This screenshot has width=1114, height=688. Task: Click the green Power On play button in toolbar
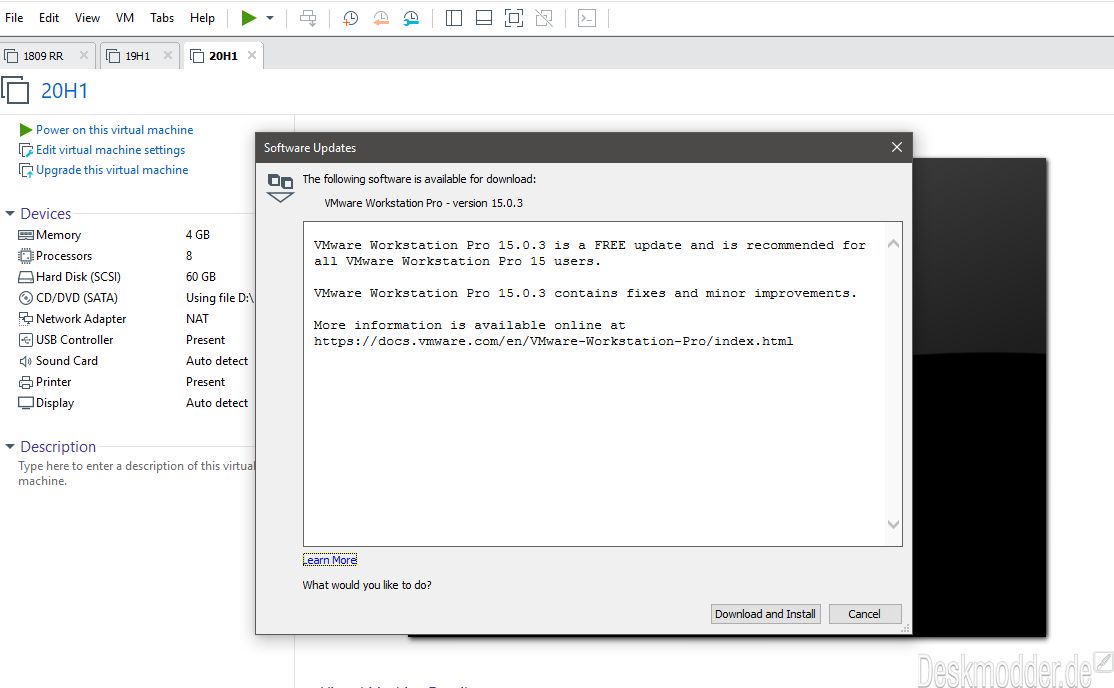click(249, 18)
